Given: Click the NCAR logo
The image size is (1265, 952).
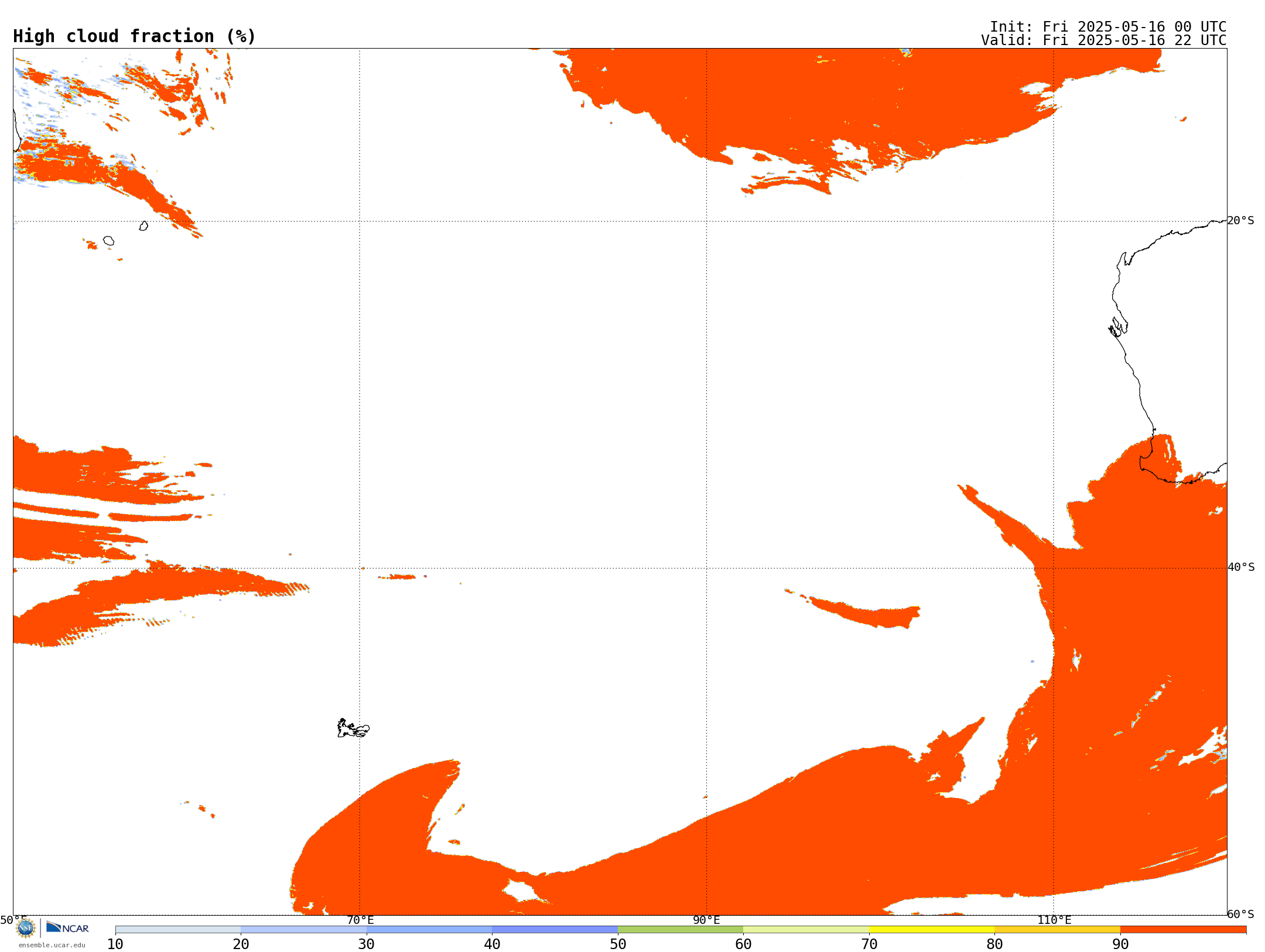Looking at the screenshot, I should coord(67,927).
